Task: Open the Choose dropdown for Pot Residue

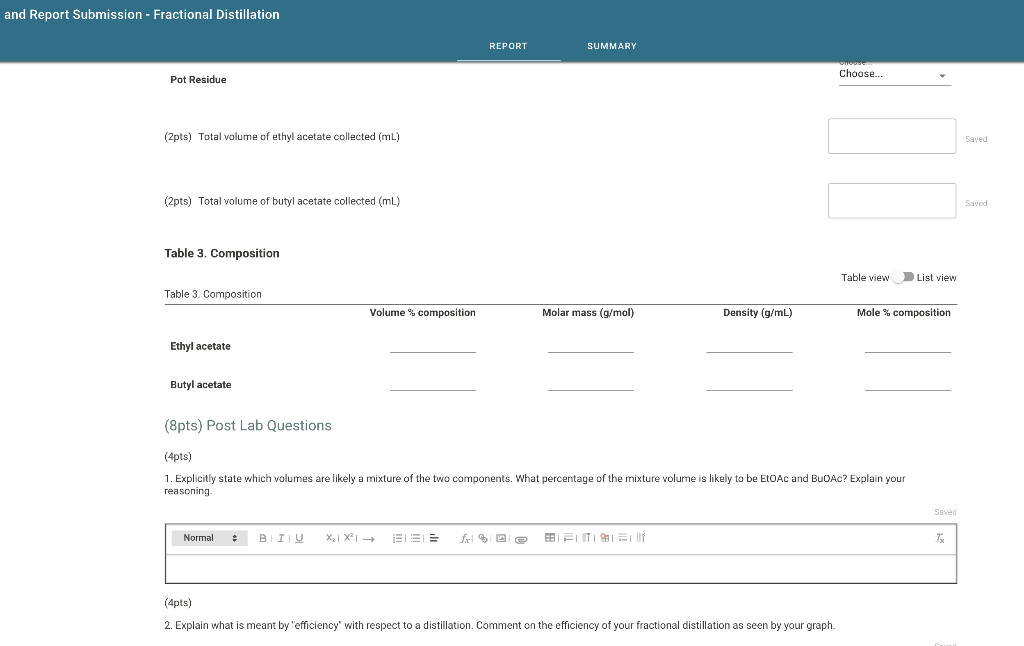Action: tap(893, 74)
